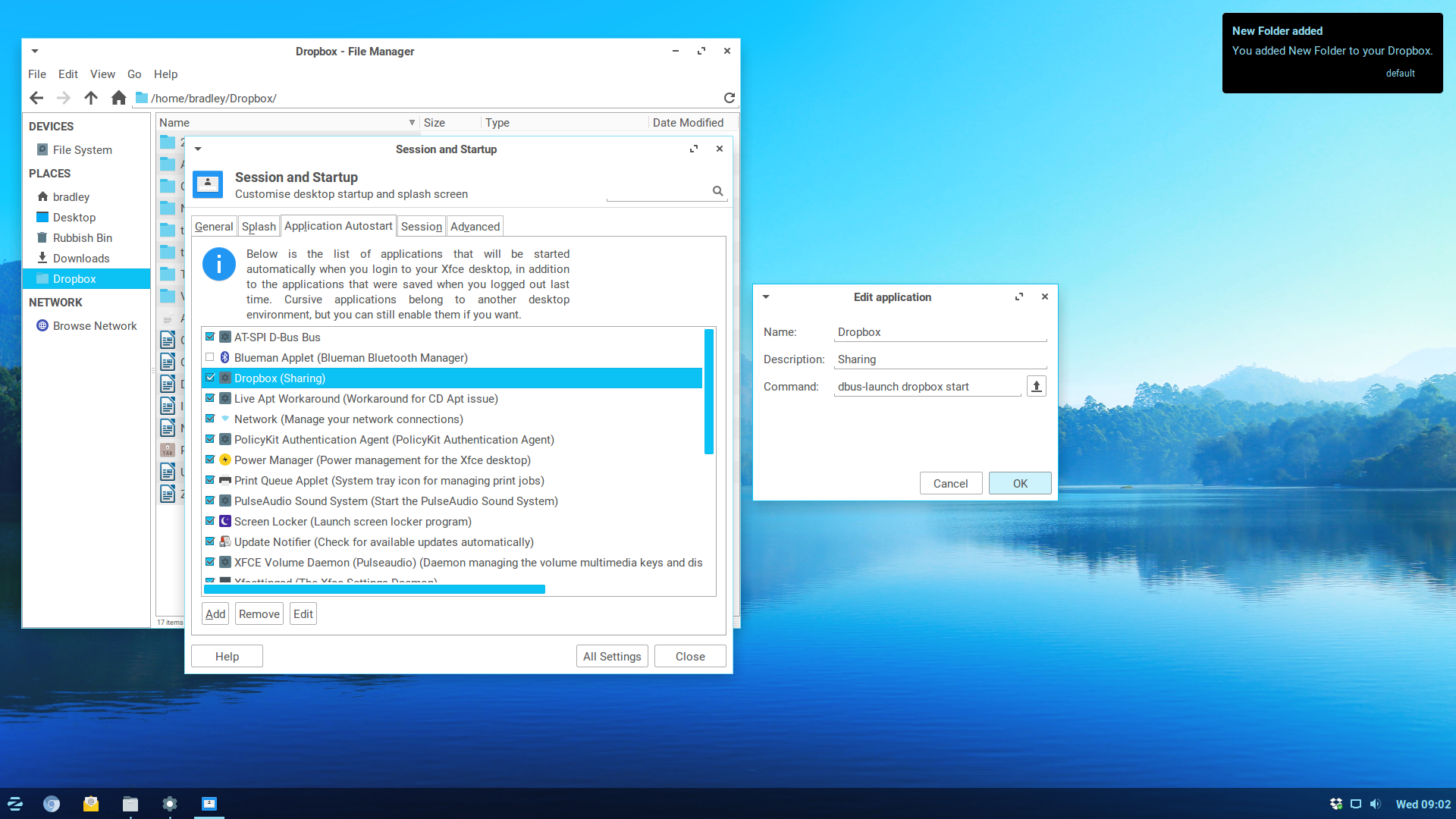1456x819 pixels.
Task: Go to home folder icon in toolbar
Action: [118, 98]
